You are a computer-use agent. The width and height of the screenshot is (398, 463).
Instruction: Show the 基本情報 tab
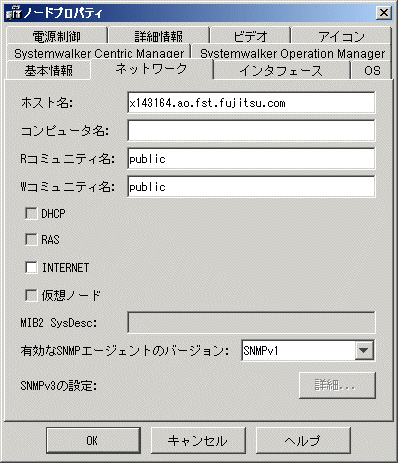[x=48, y=70]
